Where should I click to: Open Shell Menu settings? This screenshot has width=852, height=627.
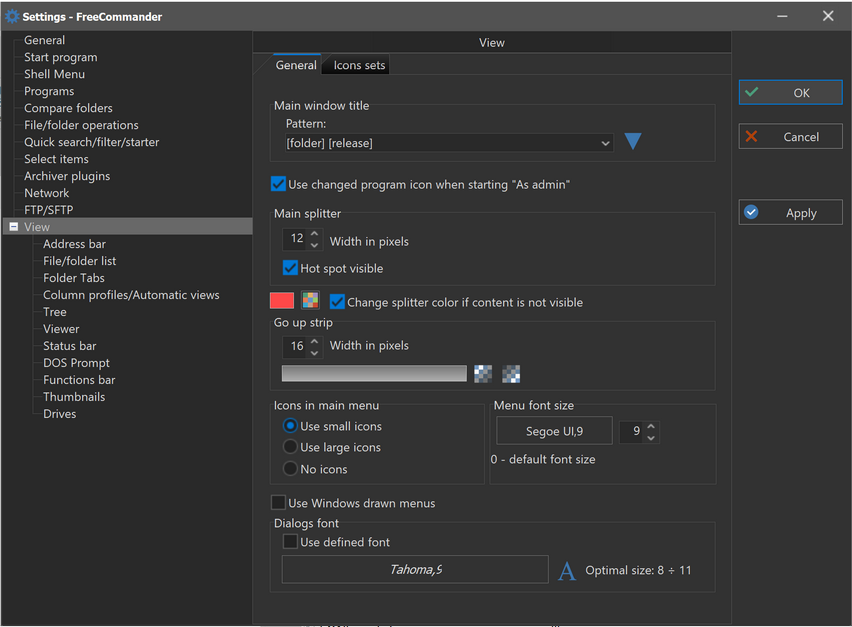pos(54,74)
